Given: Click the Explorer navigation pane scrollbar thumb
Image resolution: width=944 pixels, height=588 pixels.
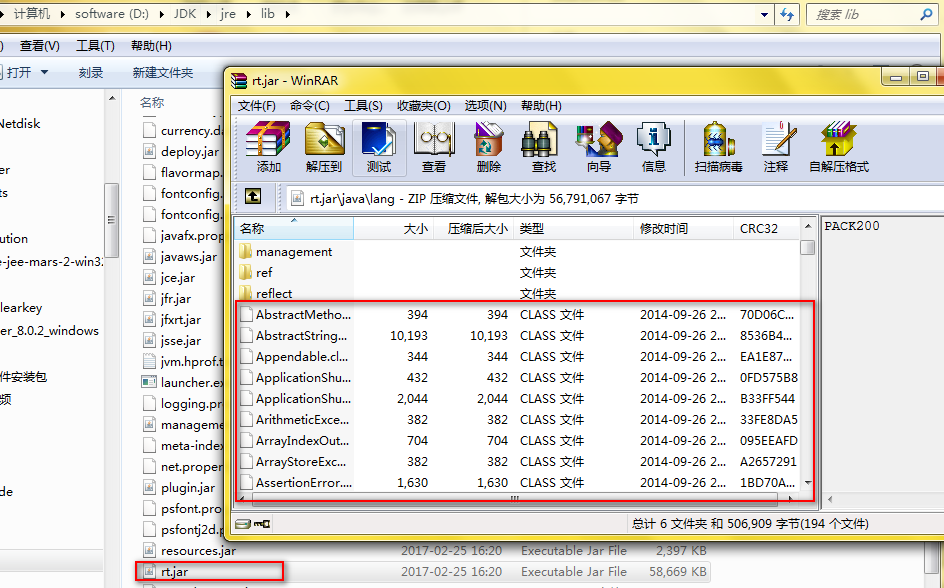Looking at the screenshot, I should (111, 220).
